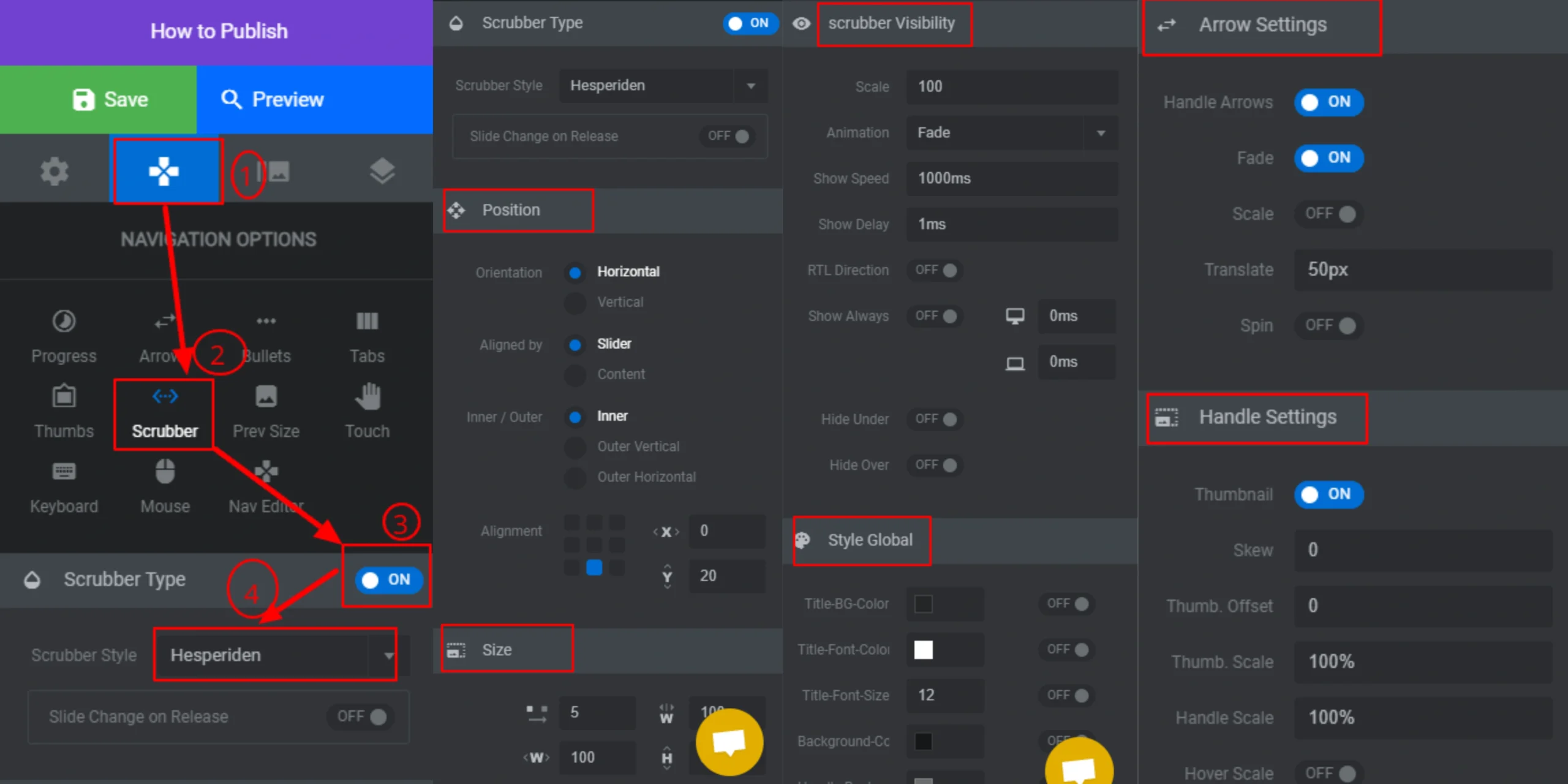Enable the Hide Under switch
1568x784 pixels.
pyautogui.click(x=935, y=419)
